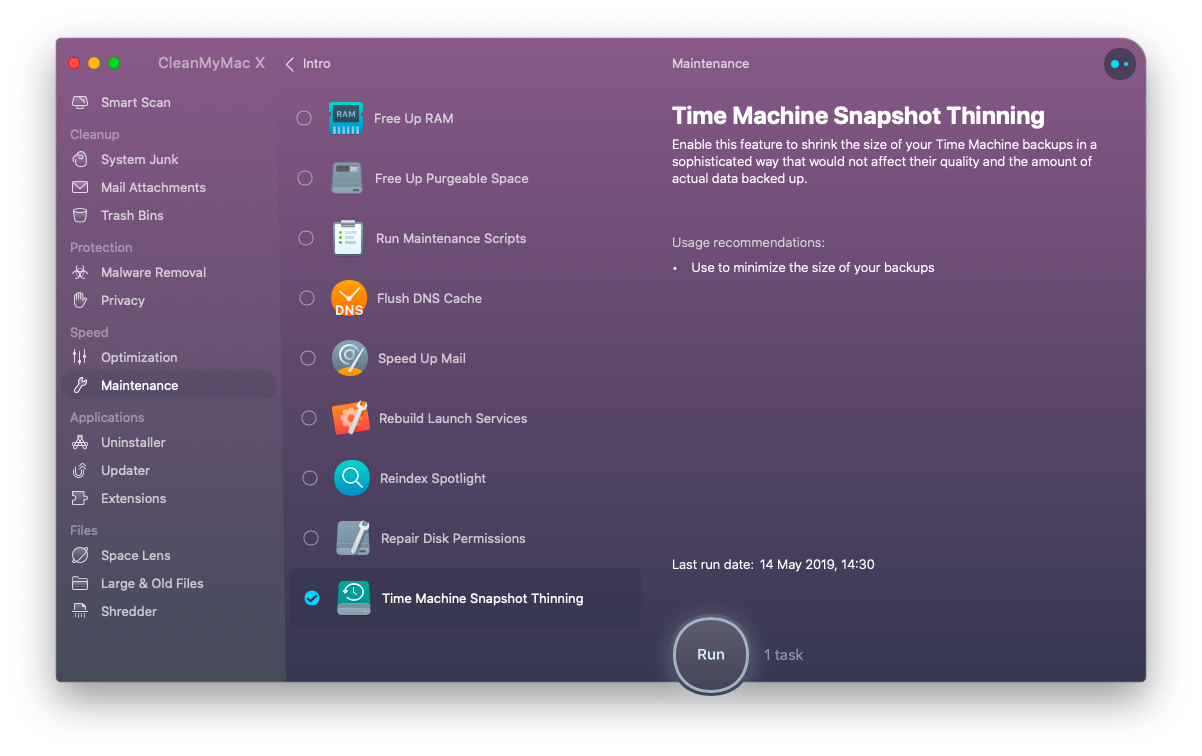
Task: Click the orange Flush DNS Cache icon
Action: coord(349,298)
